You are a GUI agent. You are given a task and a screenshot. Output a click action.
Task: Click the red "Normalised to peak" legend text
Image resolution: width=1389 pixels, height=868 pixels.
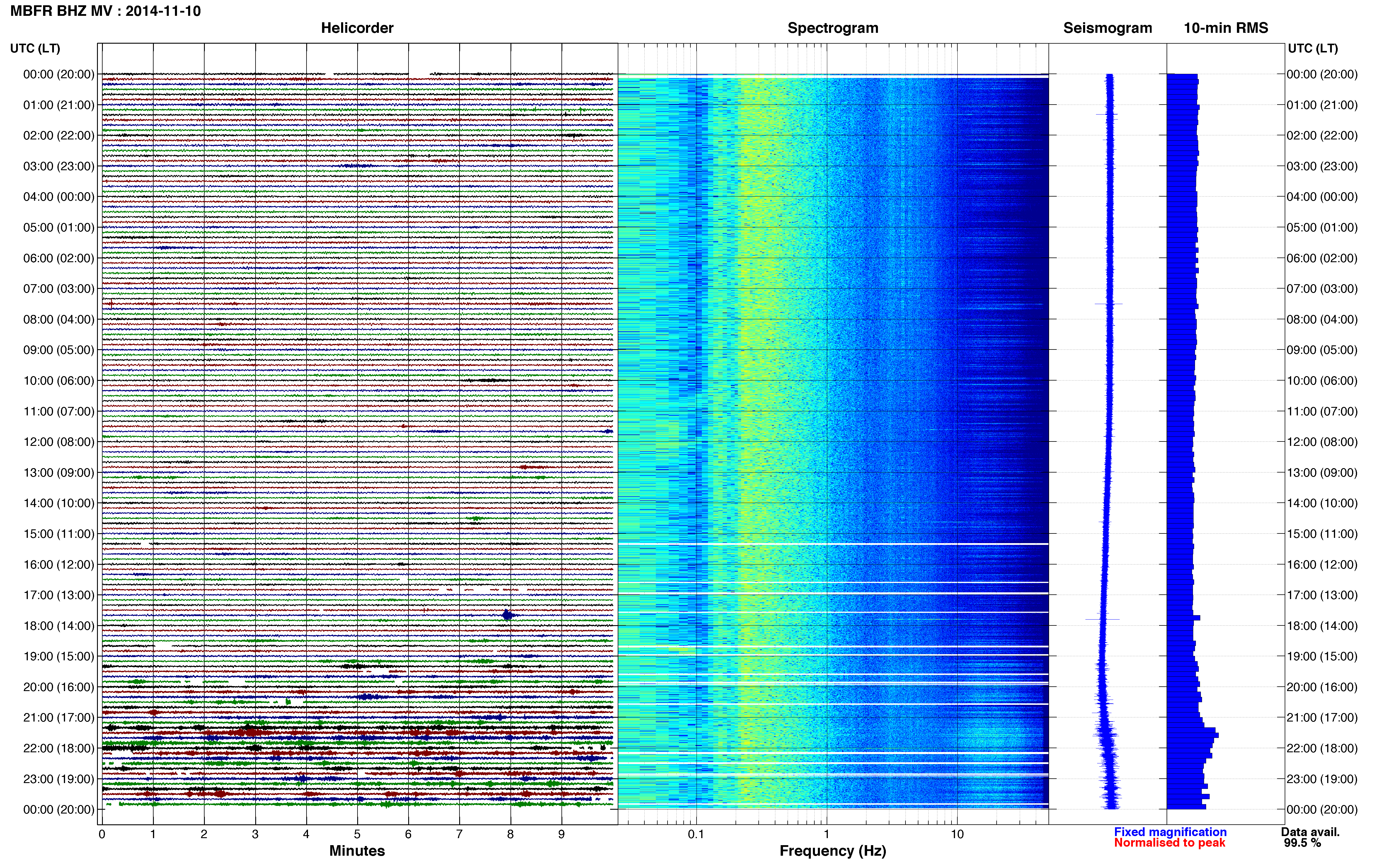pyautogui.click(x=1170, y=843)
